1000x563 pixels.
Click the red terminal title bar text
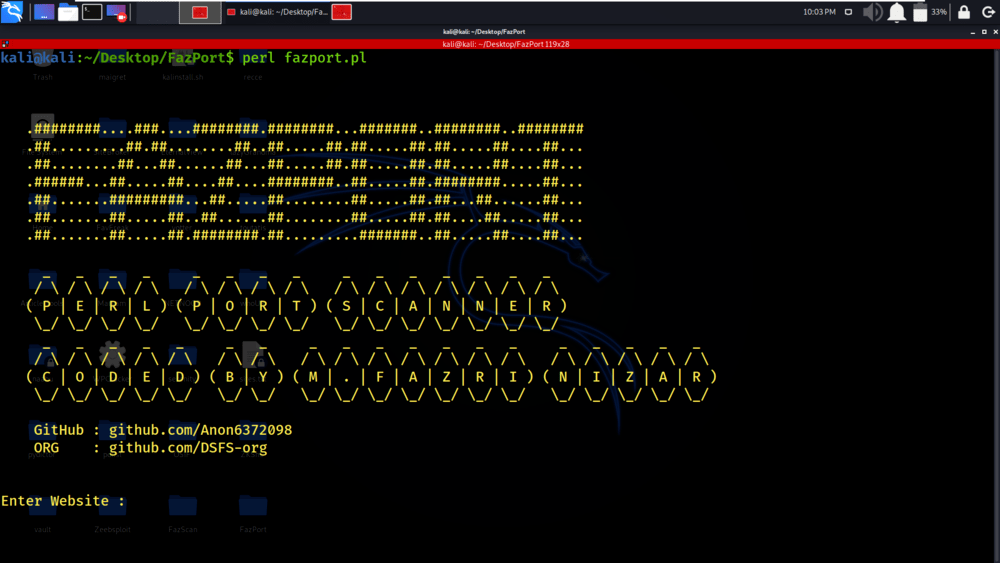[506, 44]
